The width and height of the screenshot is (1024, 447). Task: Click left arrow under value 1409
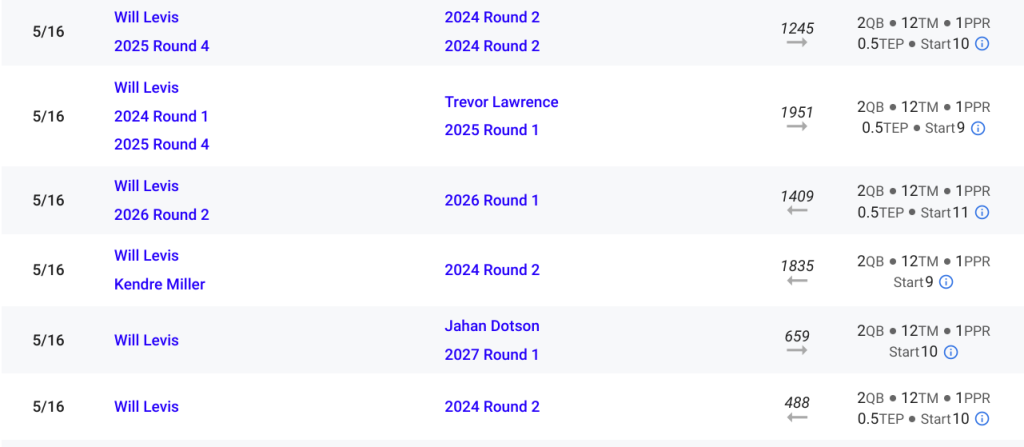point(797,210)
